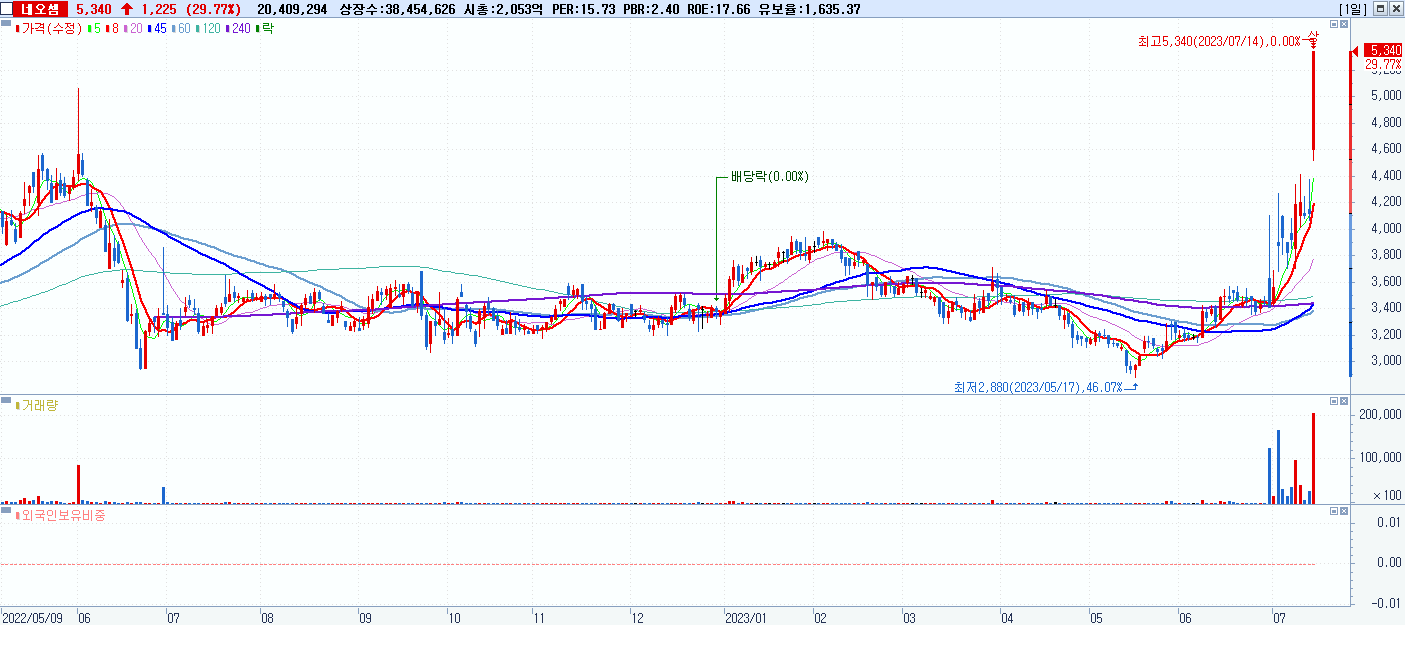The width and height of the screenshot is (1405, 648).
Task: Select the 8-day moving average legend
Action: coord(112,28)
